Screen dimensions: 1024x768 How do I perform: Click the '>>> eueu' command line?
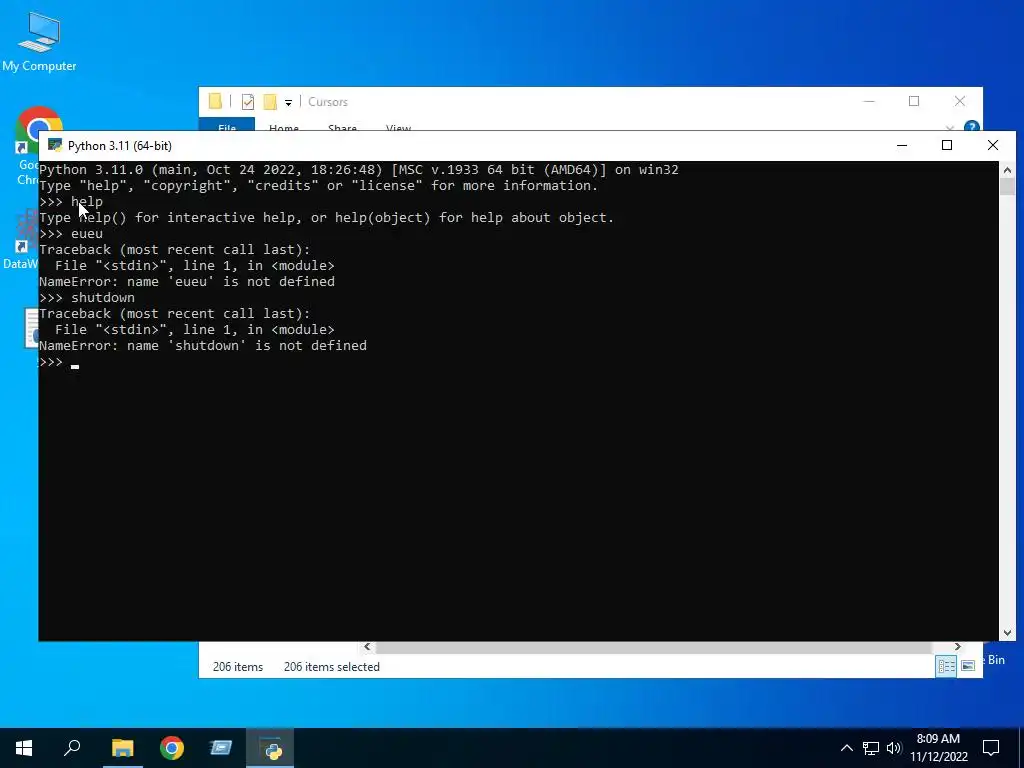pyautogui.click(x=71, y=233)
